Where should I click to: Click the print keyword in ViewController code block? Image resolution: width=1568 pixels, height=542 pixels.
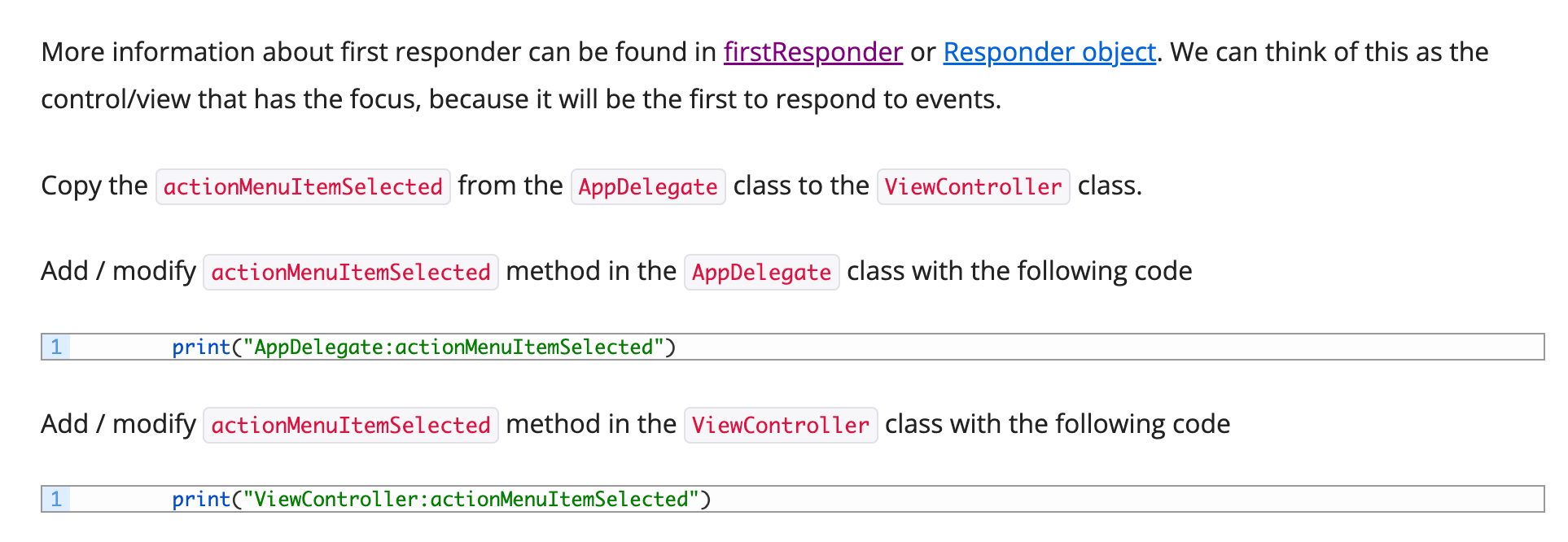coord(201,500)
